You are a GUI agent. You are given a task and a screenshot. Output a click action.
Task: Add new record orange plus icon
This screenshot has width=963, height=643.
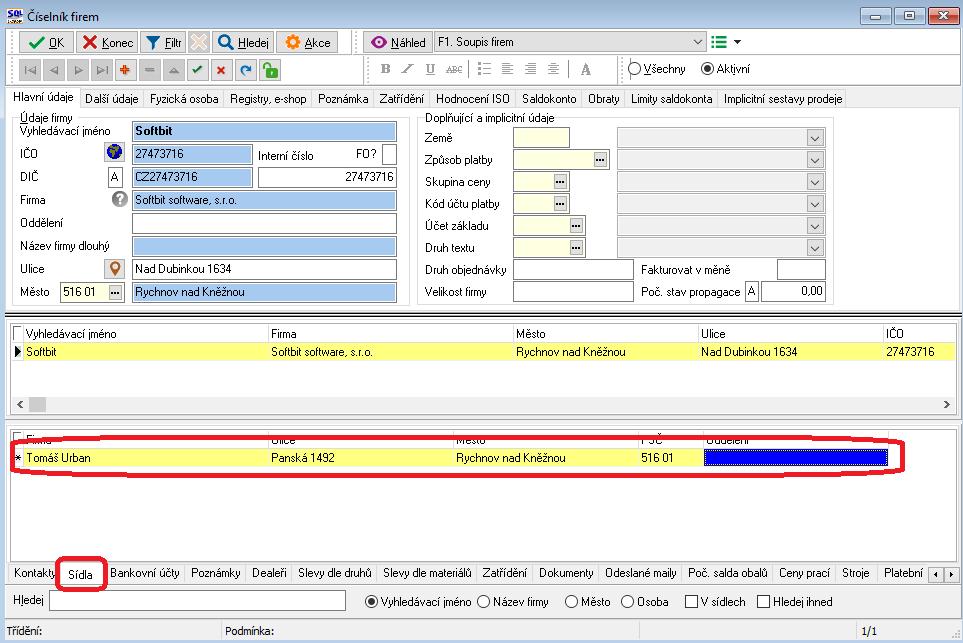(125, 70)
